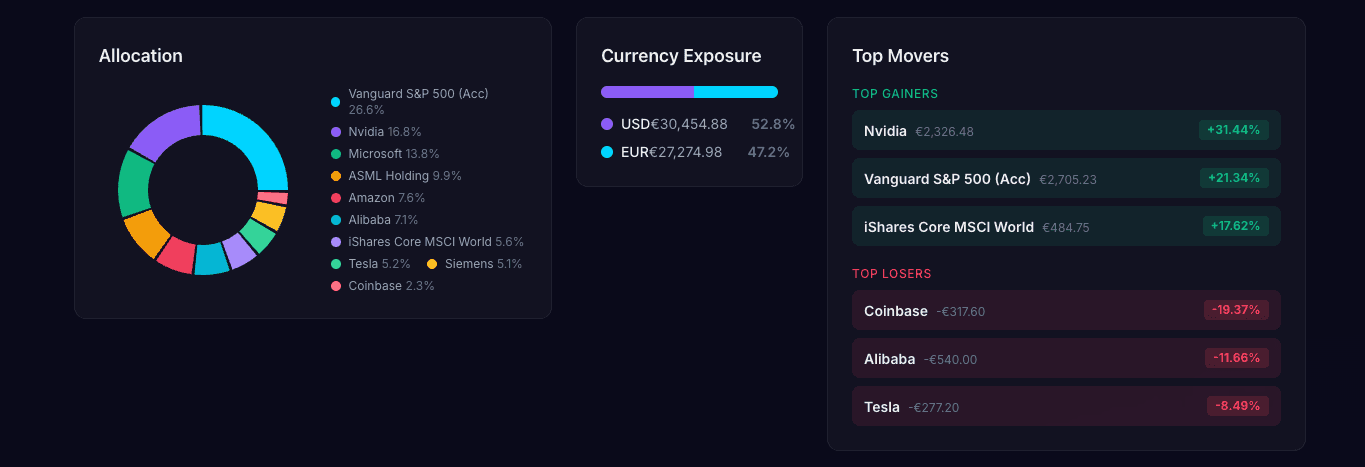The image size is (1365, 467).
Task: Click the Tesla 5.2% legend label
Action: tap(380, 264)
